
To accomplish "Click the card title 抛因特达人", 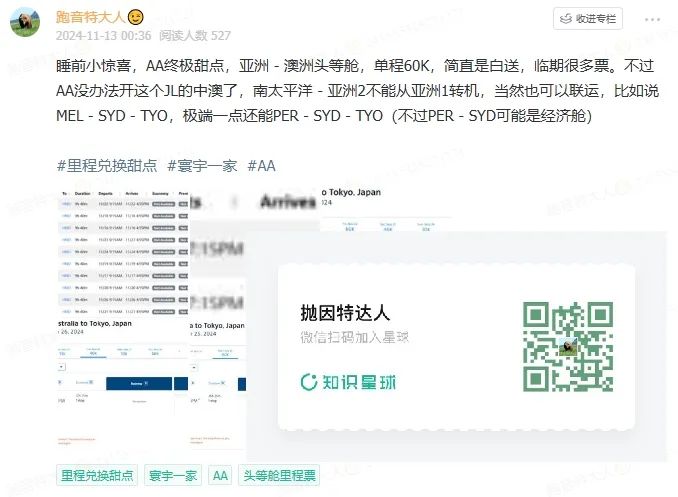I will (345, 313).
